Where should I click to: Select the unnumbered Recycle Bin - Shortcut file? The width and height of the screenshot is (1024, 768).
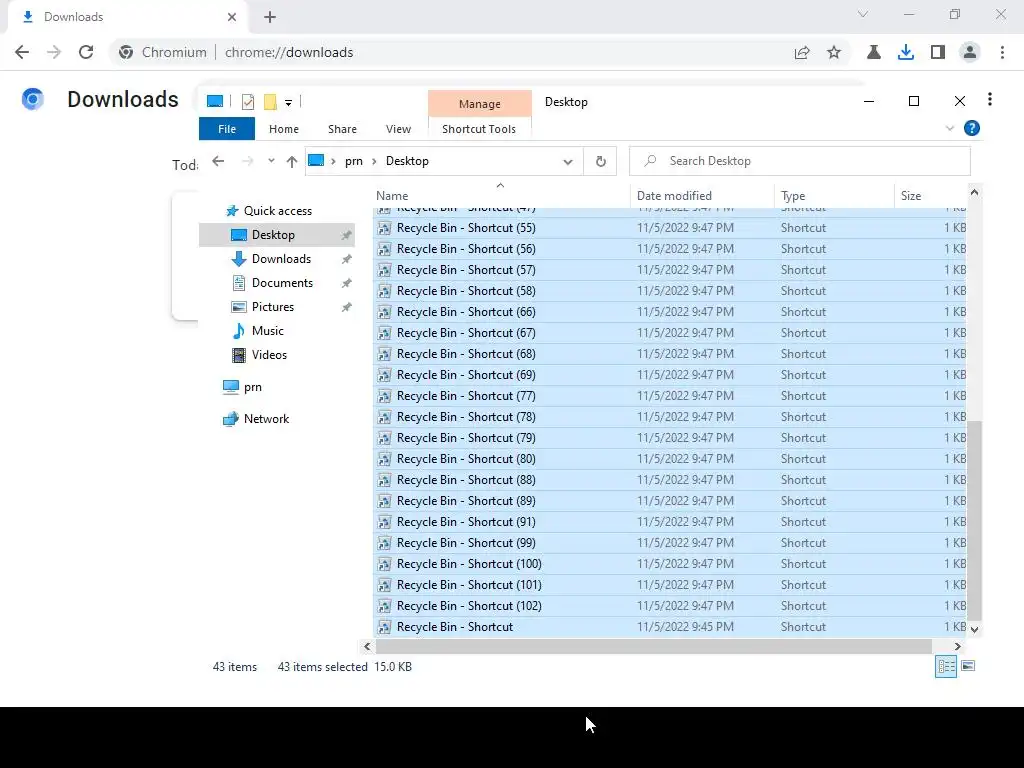670,627
